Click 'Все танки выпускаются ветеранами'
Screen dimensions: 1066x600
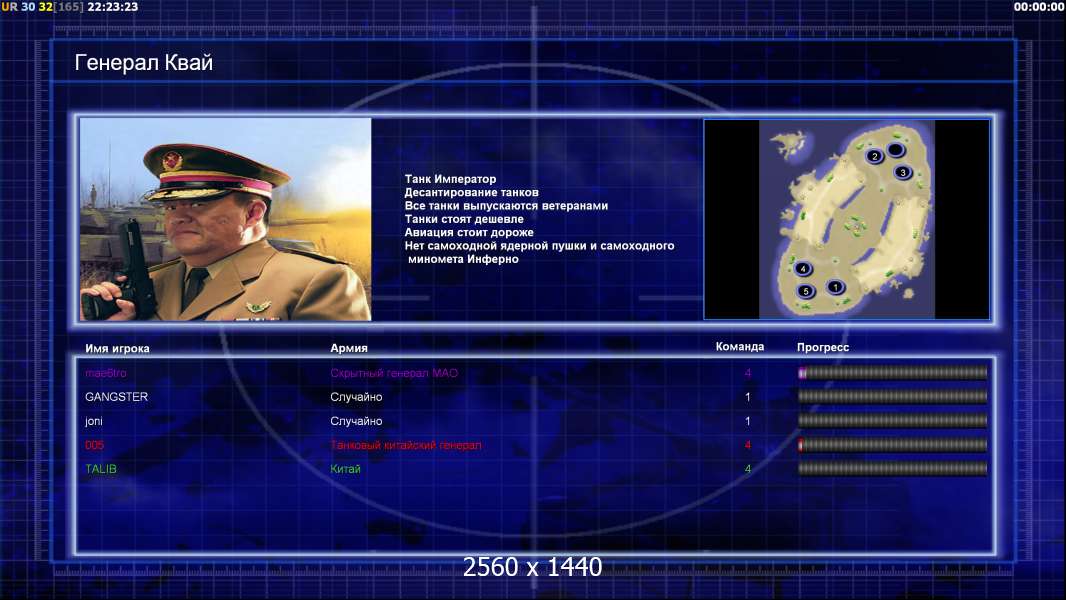coord(506,205)
